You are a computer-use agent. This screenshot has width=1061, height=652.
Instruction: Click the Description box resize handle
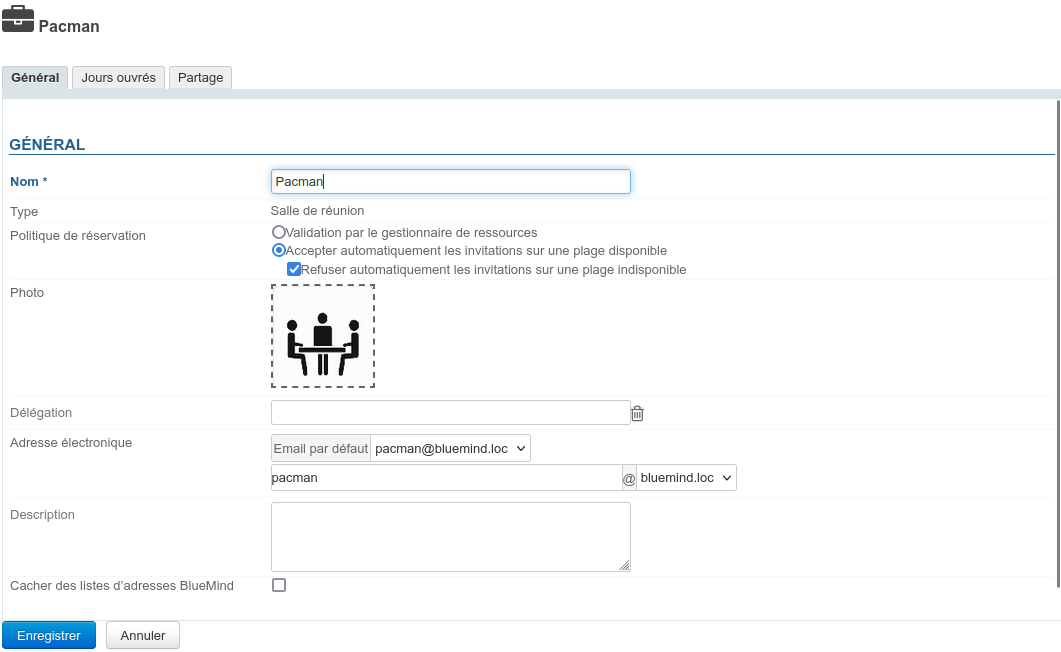point(624,565)
